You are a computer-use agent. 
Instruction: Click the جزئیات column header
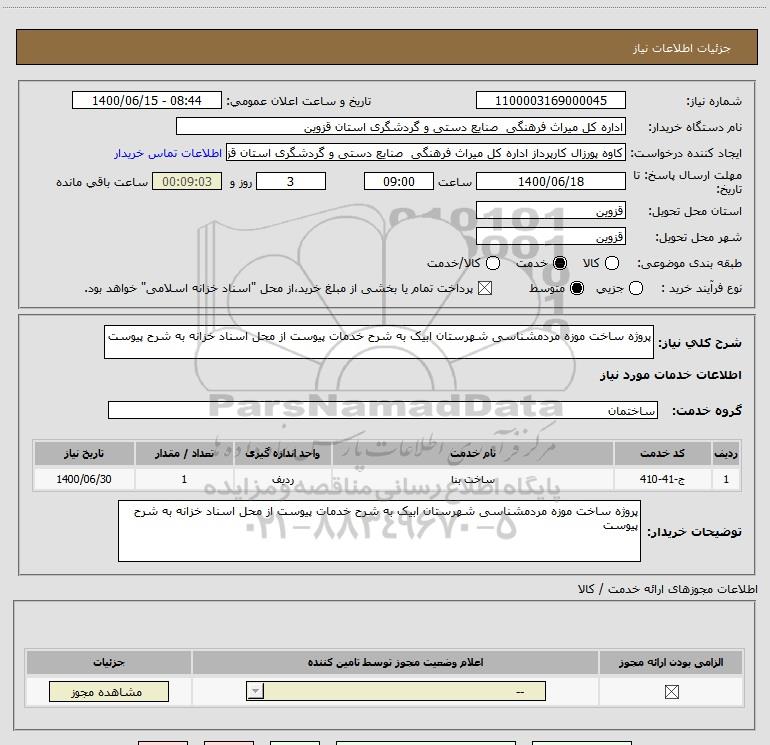pos(109,662)
